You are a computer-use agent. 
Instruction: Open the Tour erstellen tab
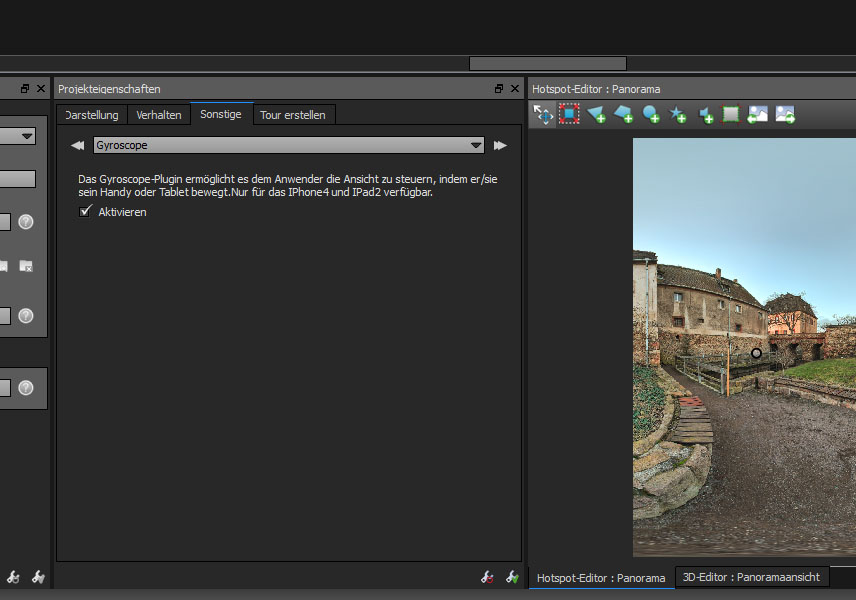[x=292, y=115]
